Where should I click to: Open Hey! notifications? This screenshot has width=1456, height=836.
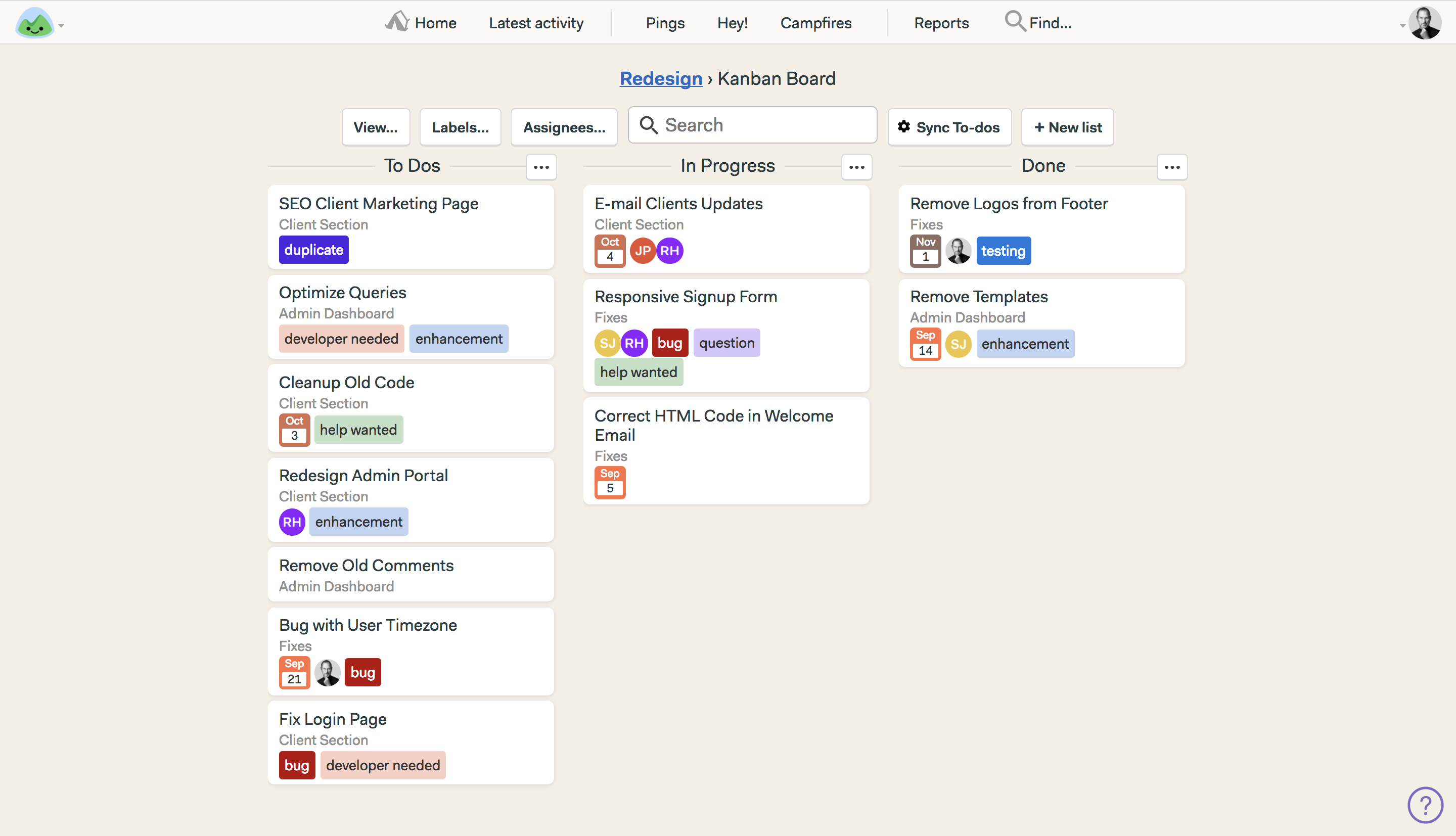tap(733, 22)
